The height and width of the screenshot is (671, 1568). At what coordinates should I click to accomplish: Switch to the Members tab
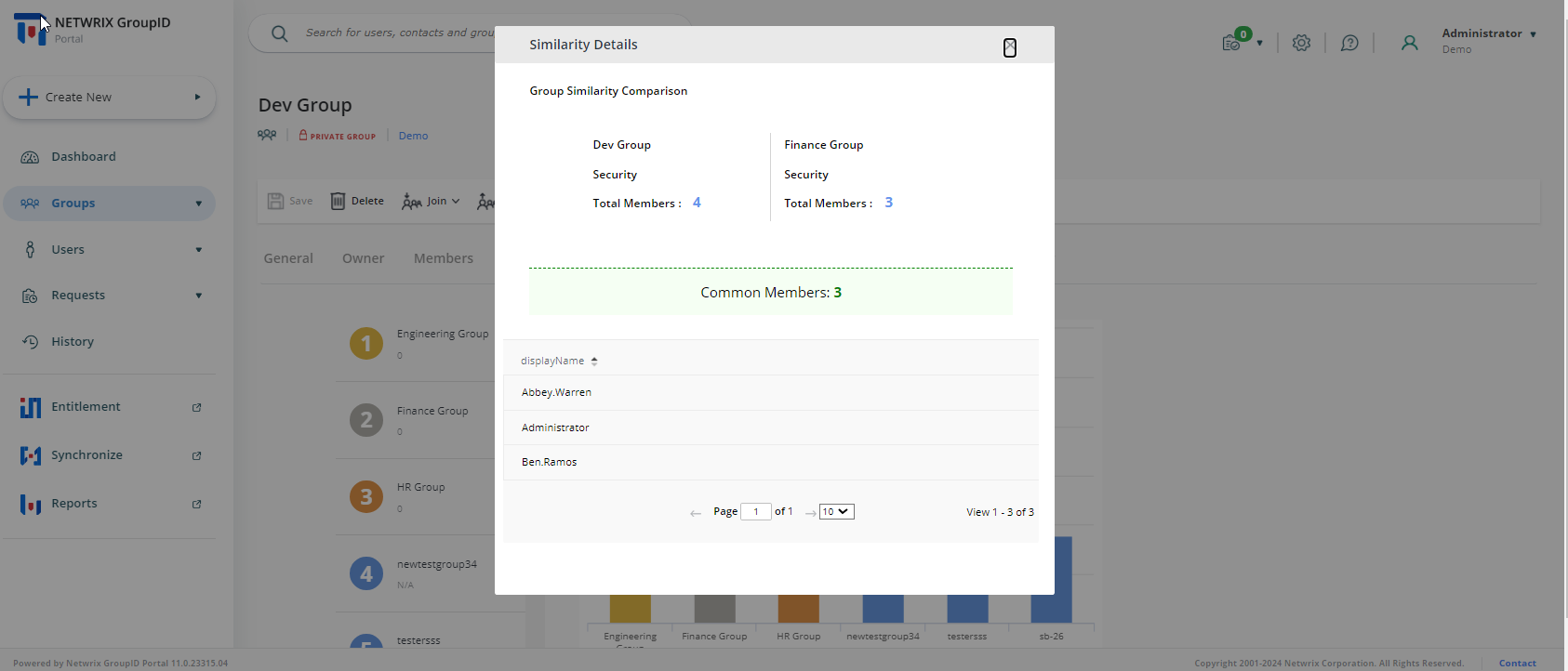click(x=444, y=258)
